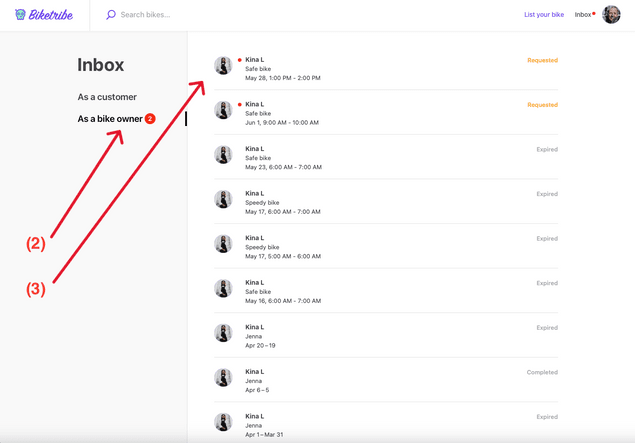Open Requested status on Jun 1 booking
The height and width of the screenshot is (443, 635).
(x=542, y=105)
